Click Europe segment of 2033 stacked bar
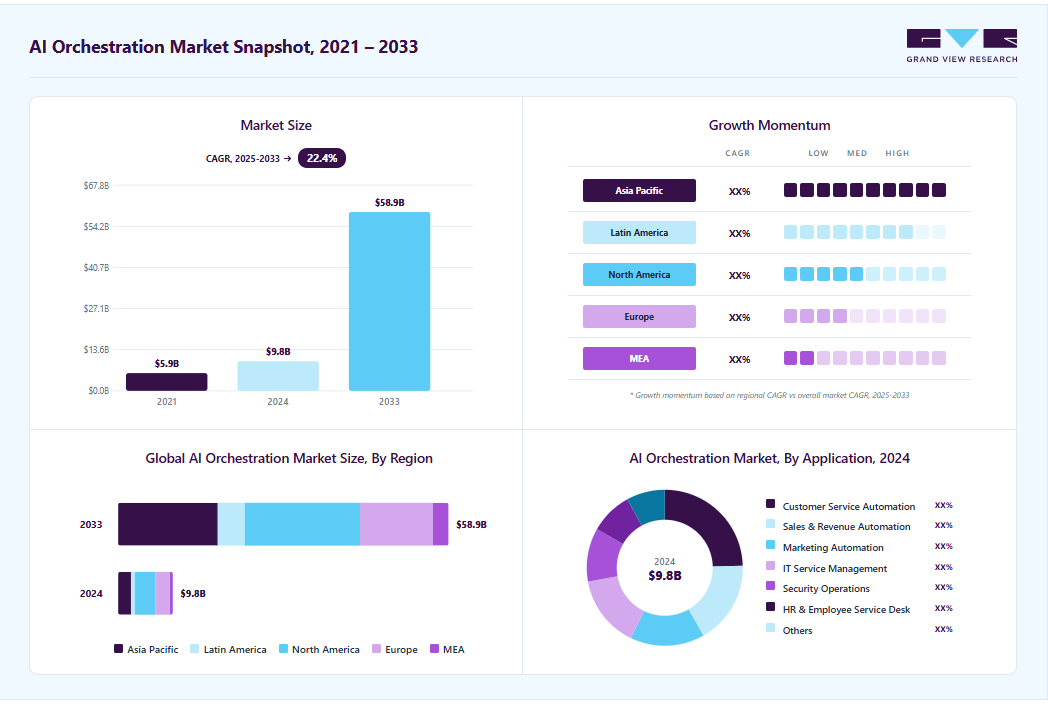 396,524
